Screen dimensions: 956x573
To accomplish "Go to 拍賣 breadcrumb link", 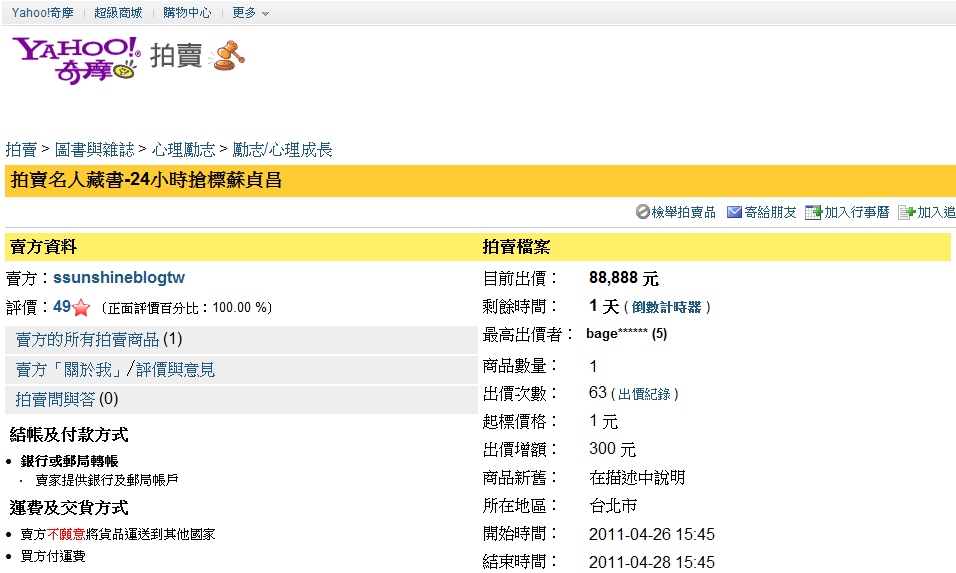I will 21,149.
